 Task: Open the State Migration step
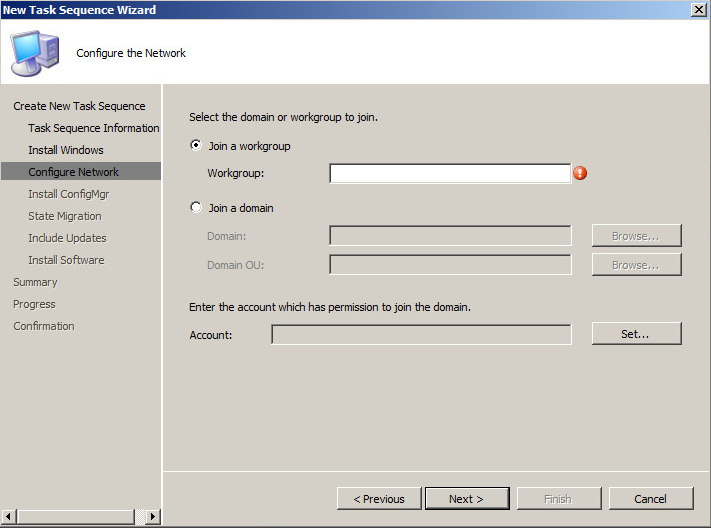[65, 216]
